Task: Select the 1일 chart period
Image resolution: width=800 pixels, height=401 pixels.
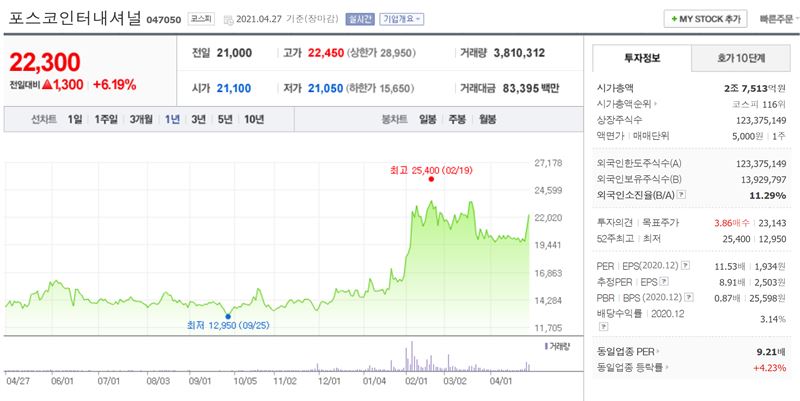Action: coord(75,120)
